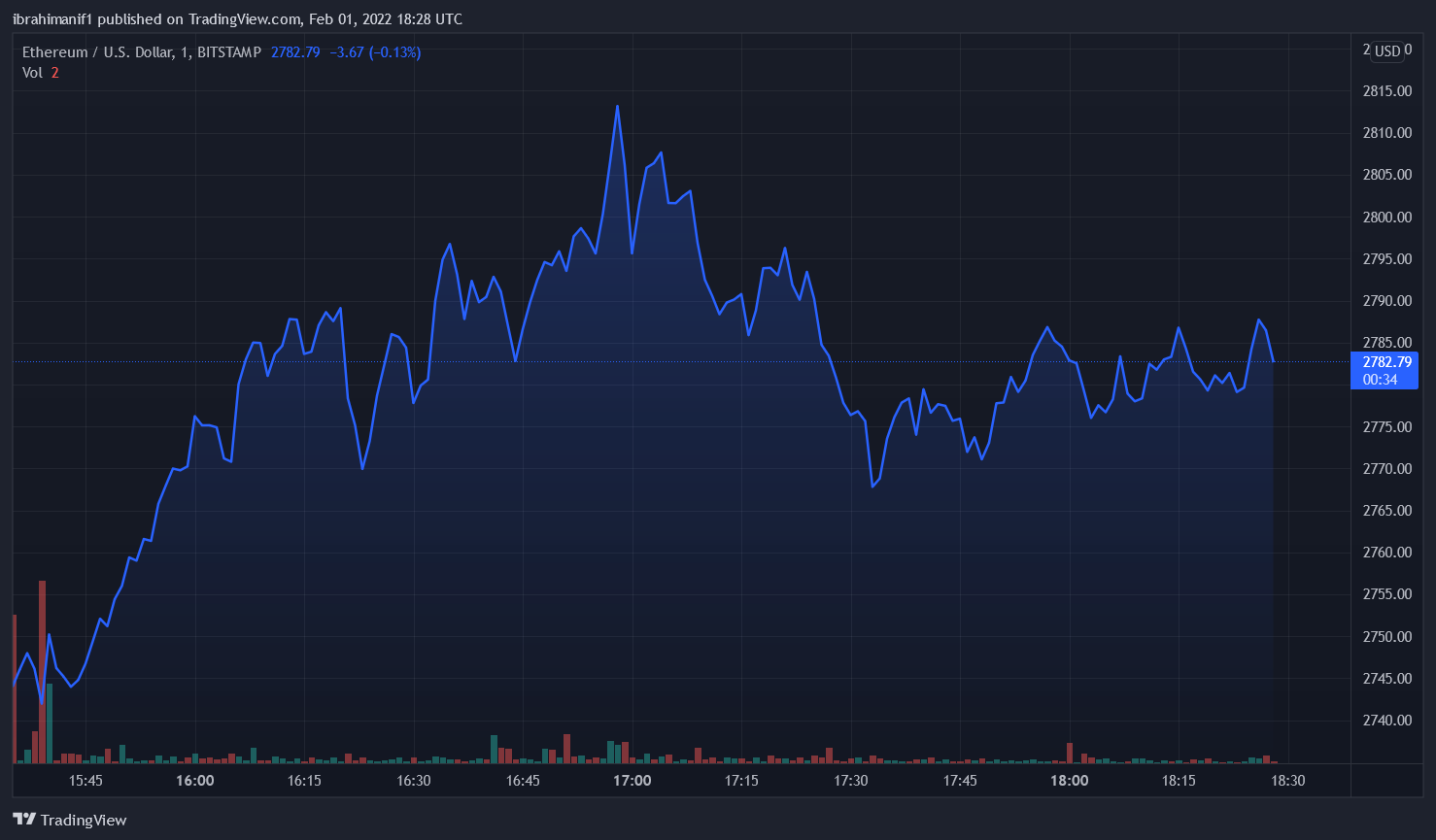Click the 18:30 time axis label
The image size is (1436, 840).
click(x=1288, y=781)
